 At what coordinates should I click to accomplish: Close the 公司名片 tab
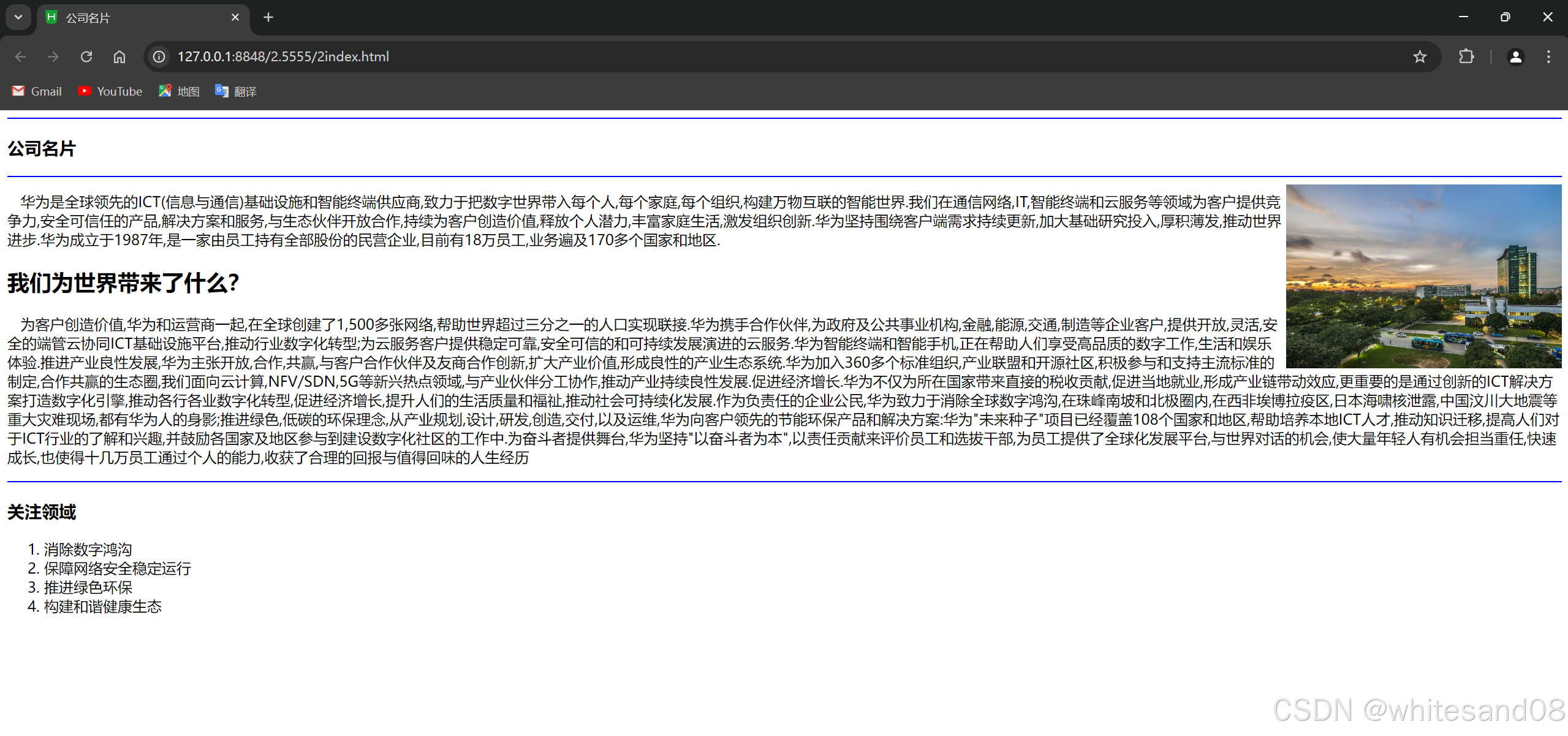click(x=235, y=17)
